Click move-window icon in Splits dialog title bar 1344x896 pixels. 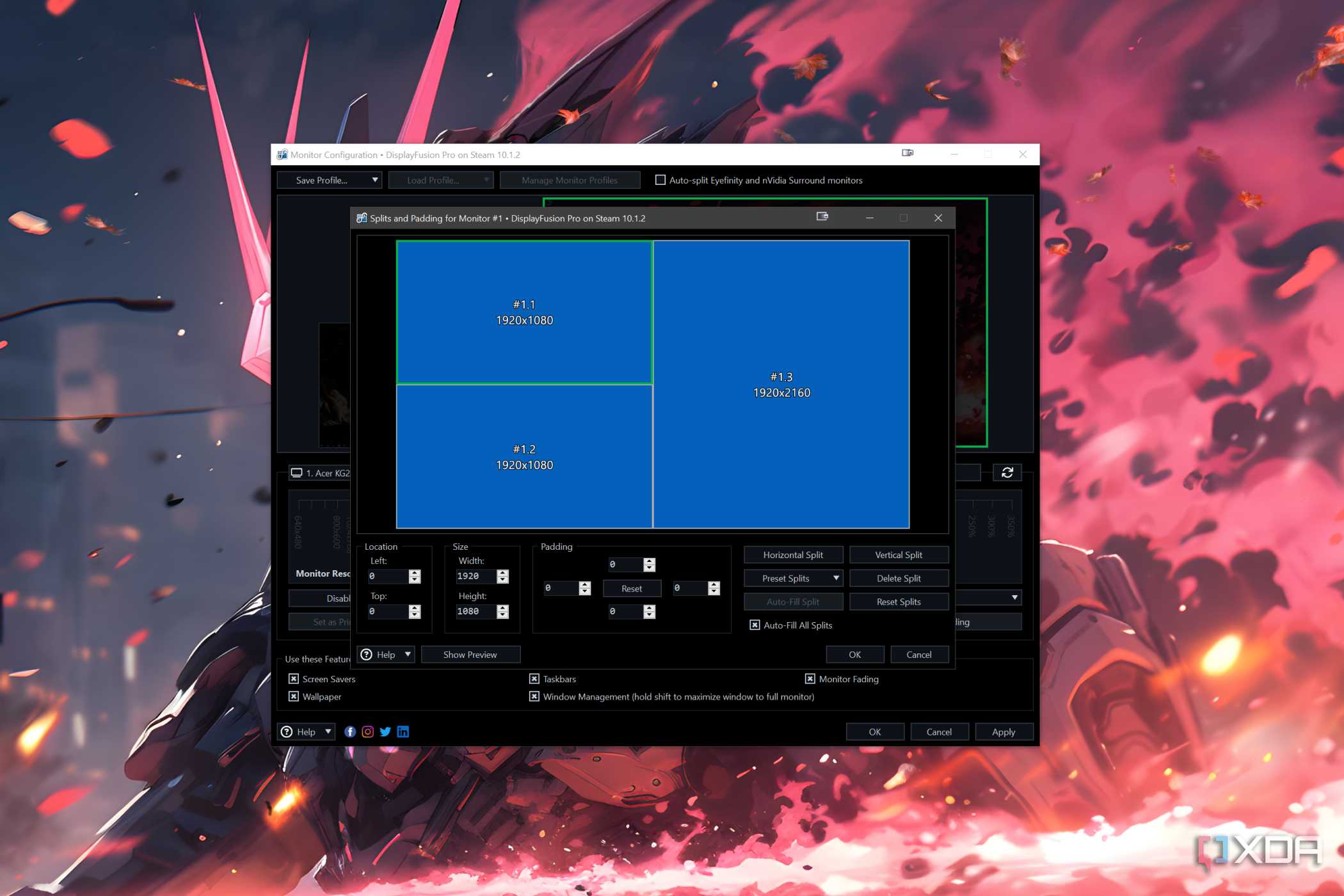pos(822,217)
